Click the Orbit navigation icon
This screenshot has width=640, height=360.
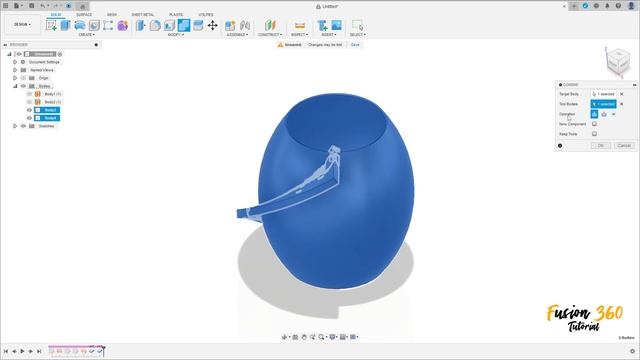[x=284, y=337]
